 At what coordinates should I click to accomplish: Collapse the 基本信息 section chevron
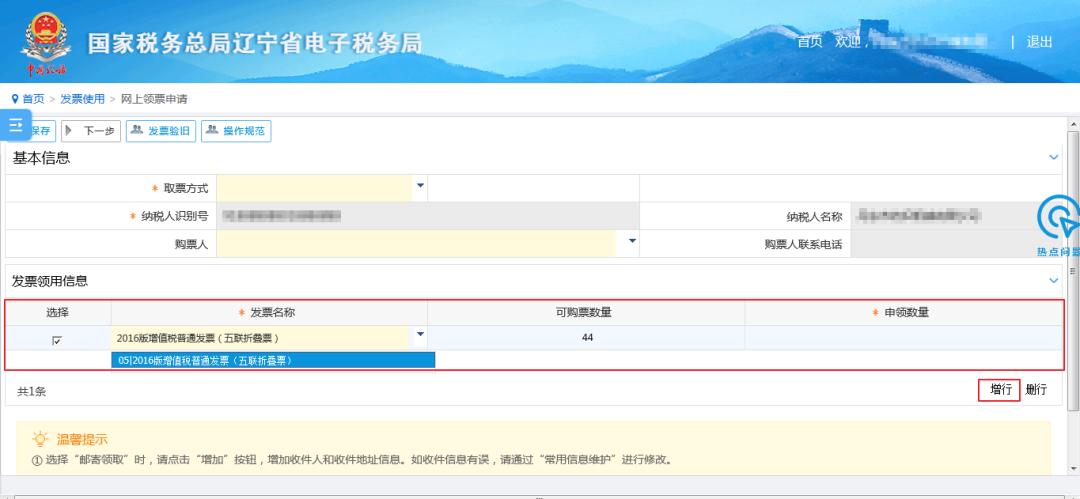coord(1054,158)
